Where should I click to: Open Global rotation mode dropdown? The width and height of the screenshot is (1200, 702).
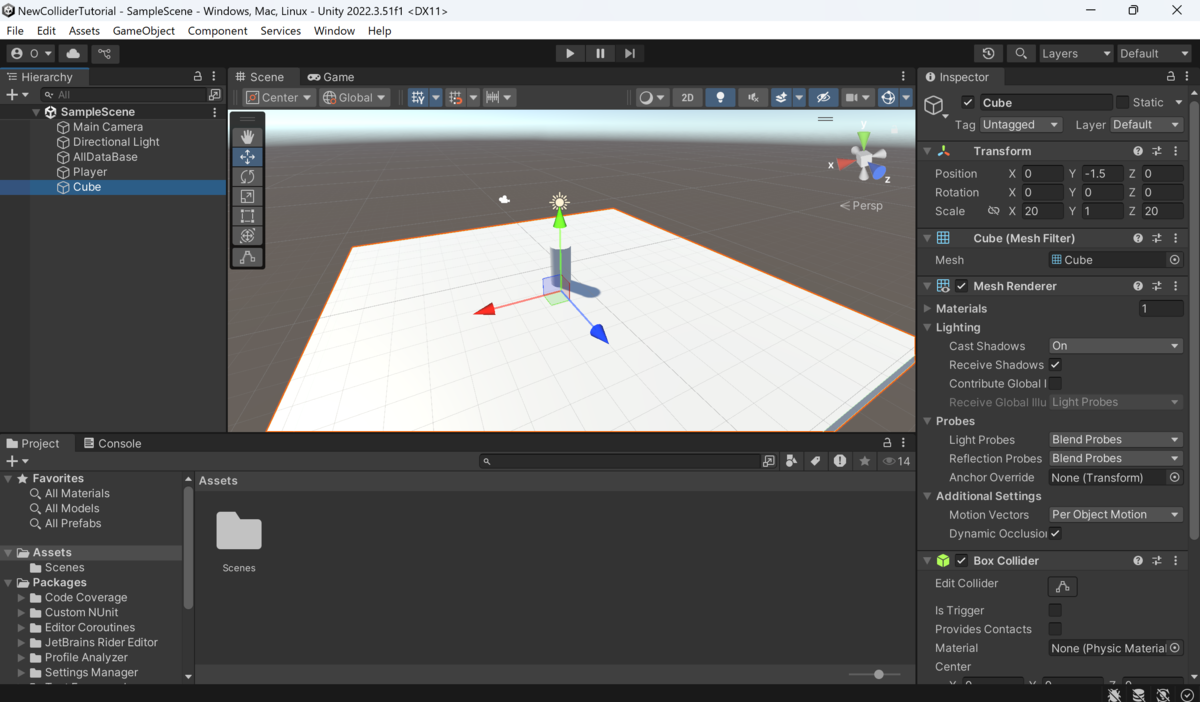pos(354,97)
